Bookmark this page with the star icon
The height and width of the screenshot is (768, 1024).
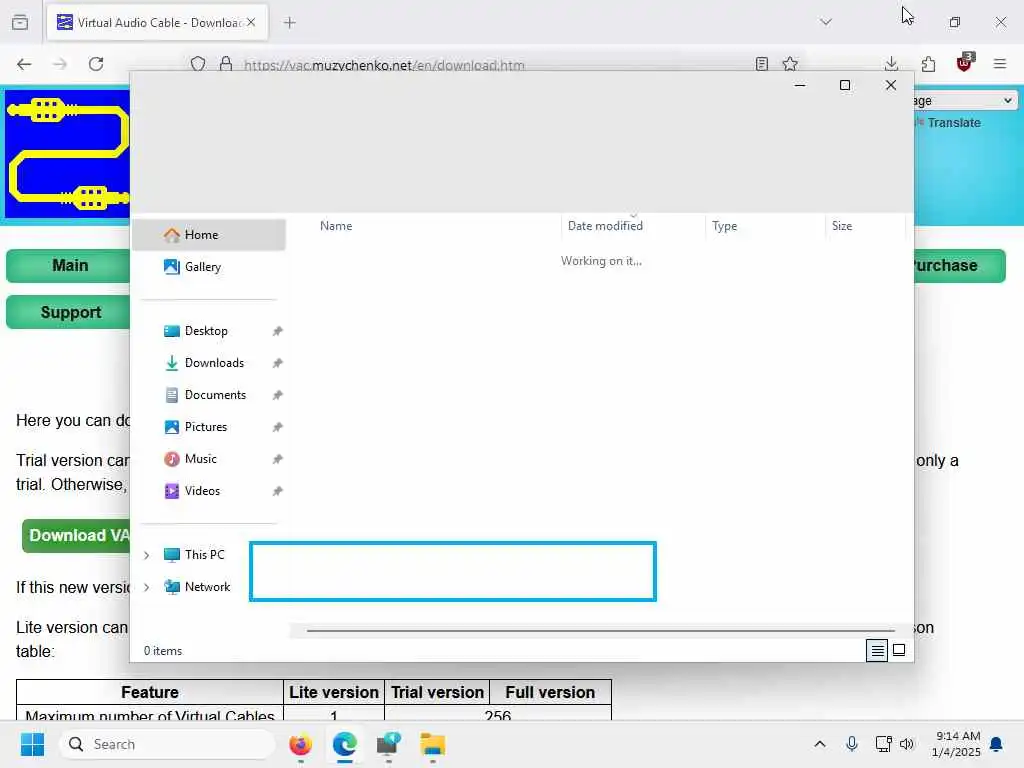[790, 64]
